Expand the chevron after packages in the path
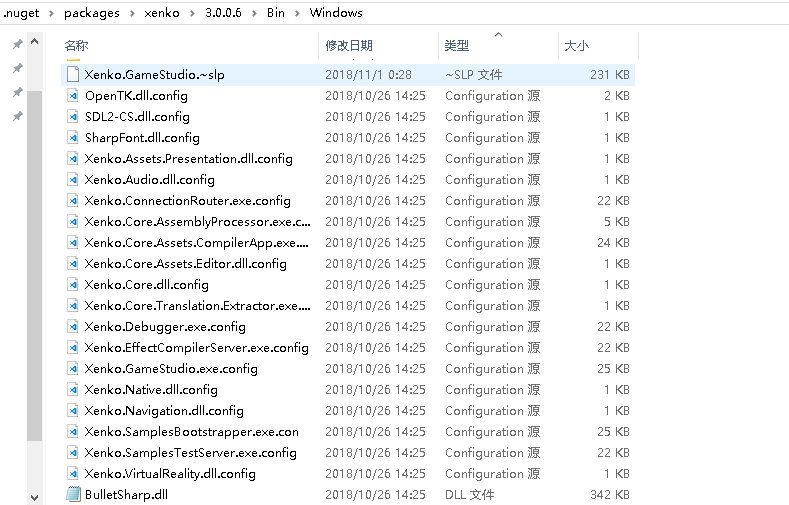 132,13
